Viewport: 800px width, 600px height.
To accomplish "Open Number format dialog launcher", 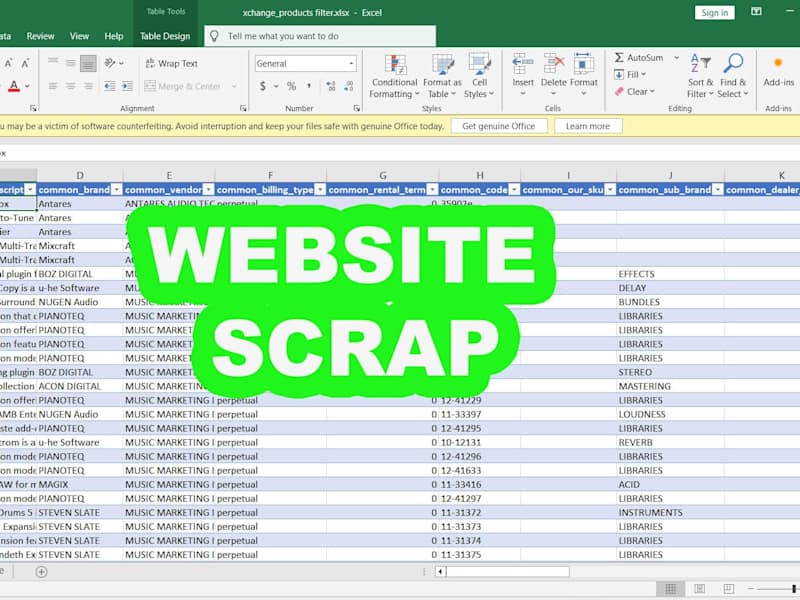I will [x=356, y=108].
